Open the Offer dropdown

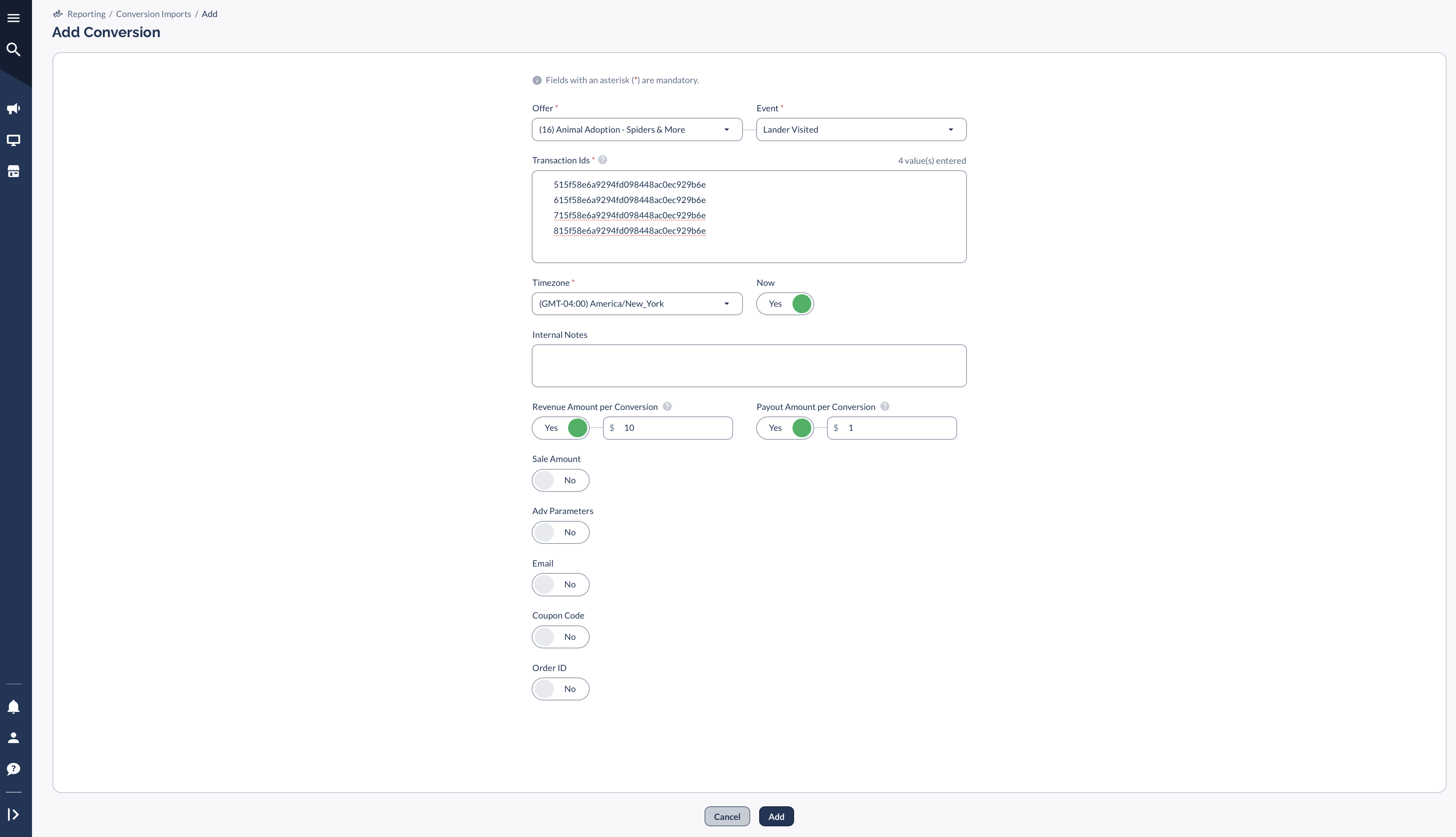[637, 129]
